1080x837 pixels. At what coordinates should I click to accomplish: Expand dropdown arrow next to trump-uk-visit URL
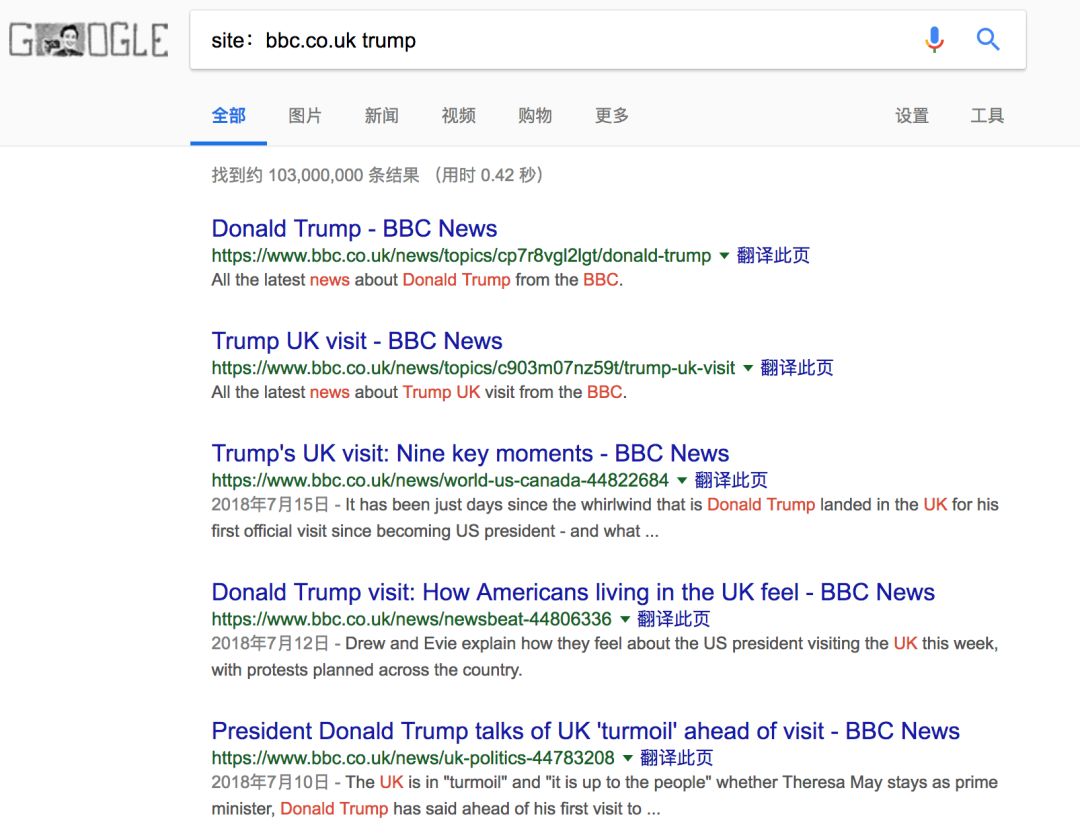748,369
